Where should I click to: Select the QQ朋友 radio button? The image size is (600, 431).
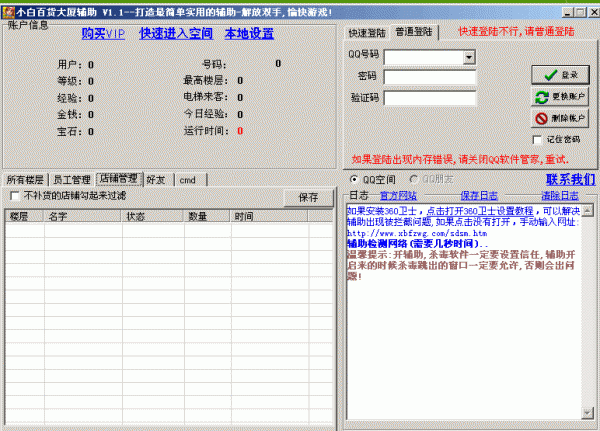pyautogui.click(x=413, y=179)
